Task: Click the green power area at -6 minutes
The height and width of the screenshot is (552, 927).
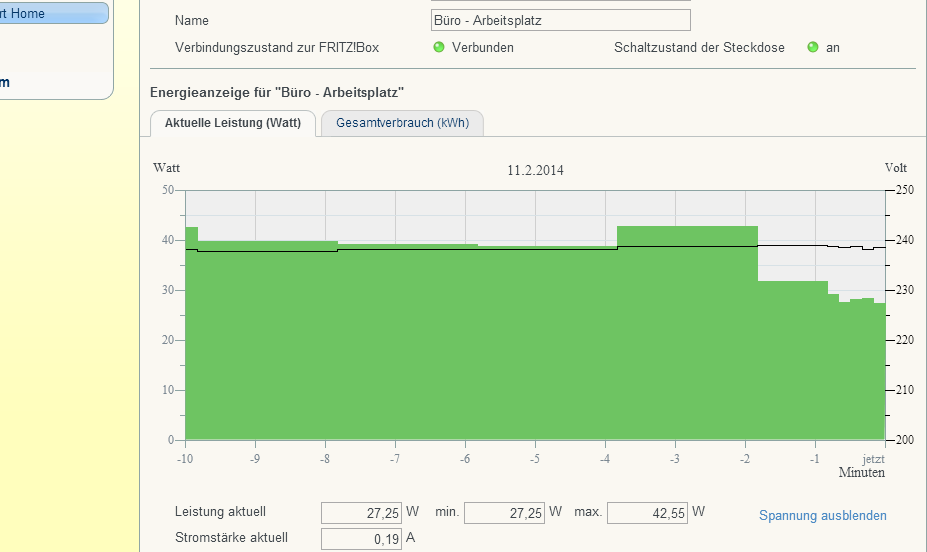Action: pyautogui.click(x=465, y=350)
